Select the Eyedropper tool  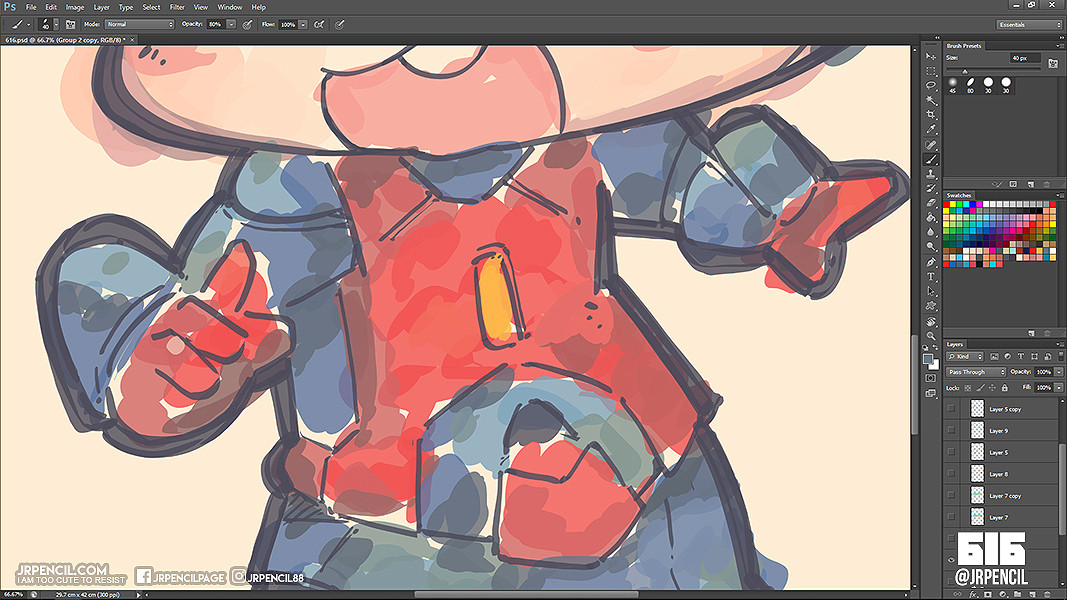point(931,129)
